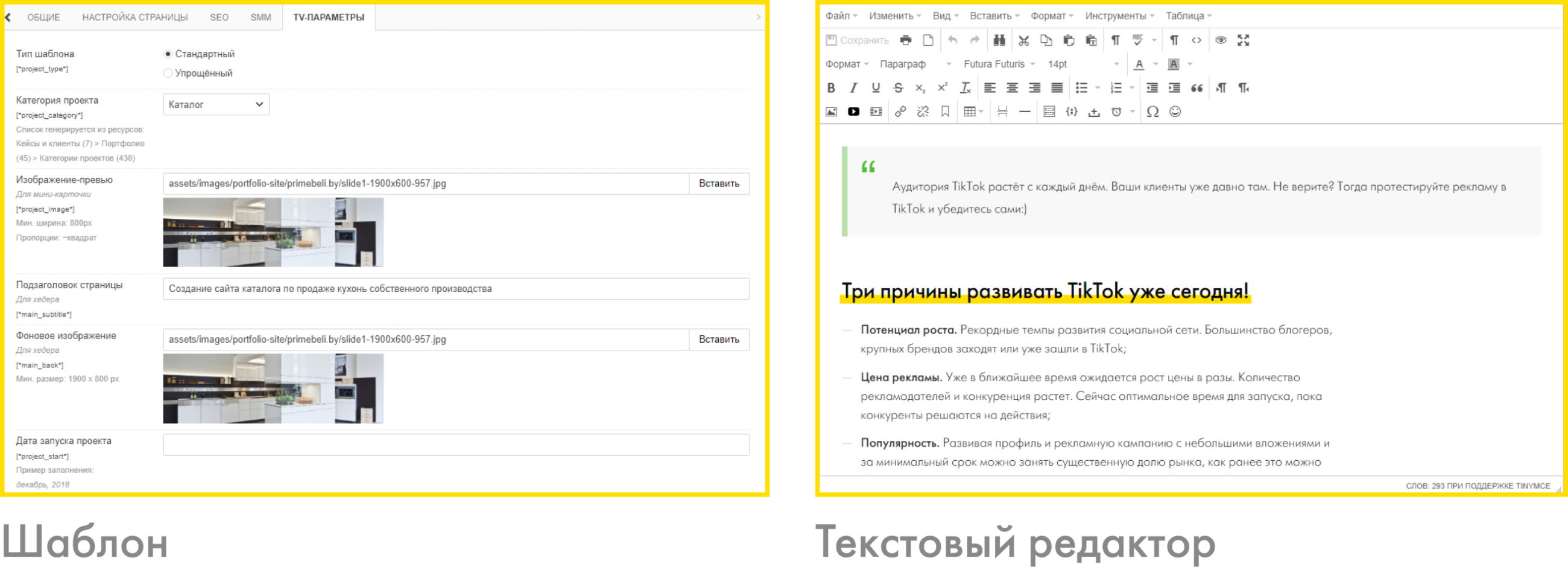
Task: Open the Таблица menu
Action: (x=1189, y=16)
